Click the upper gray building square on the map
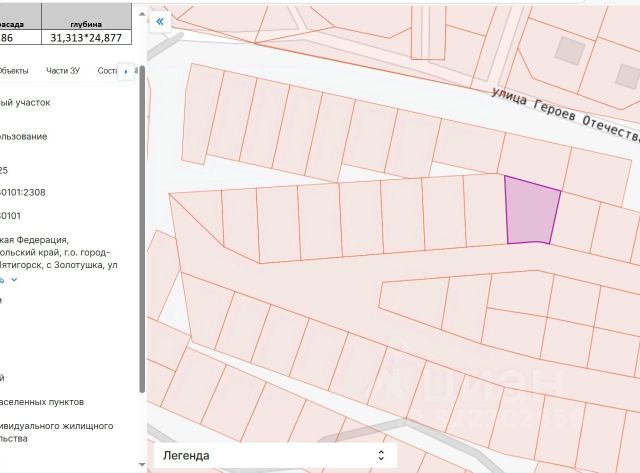This screenshot has height=473, width=640. pyautogui.click(x=570, y=51)
